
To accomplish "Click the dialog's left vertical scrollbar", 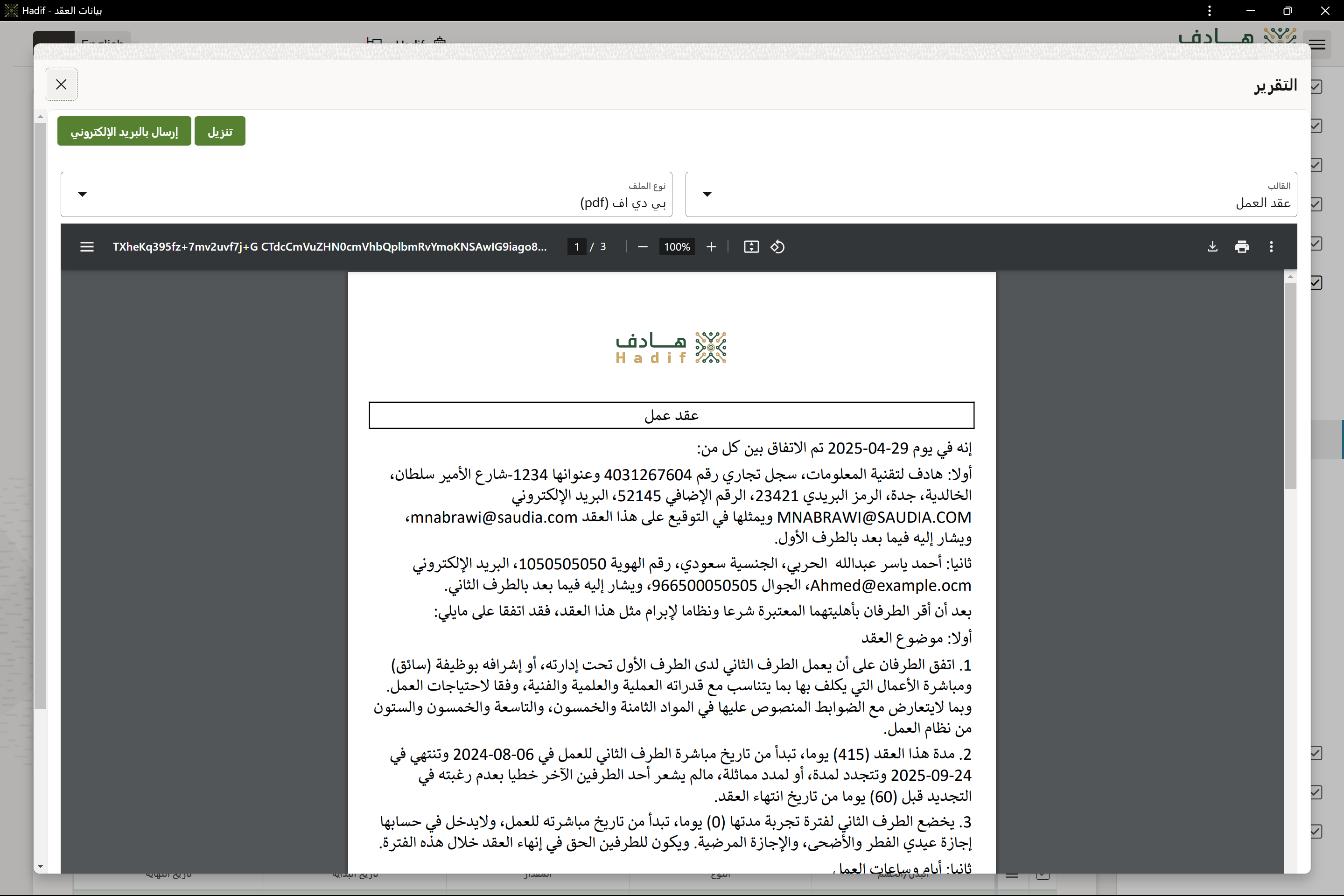I will tap(40, 416).
